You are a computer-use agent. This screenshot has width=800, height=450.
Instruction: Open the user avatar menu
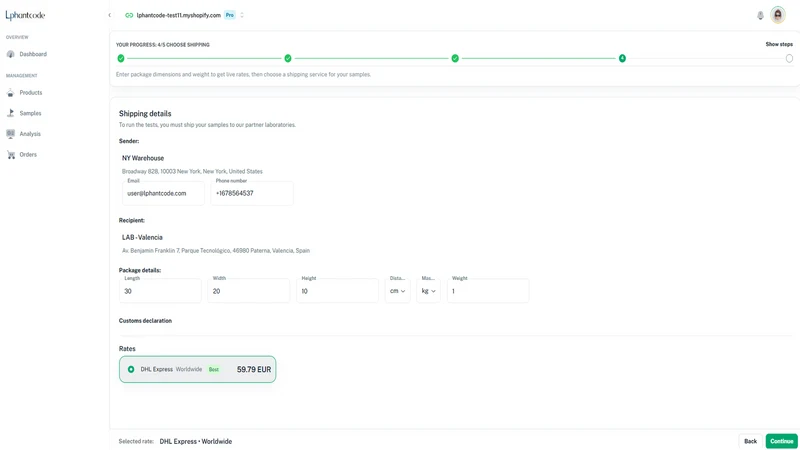point(778,15)
